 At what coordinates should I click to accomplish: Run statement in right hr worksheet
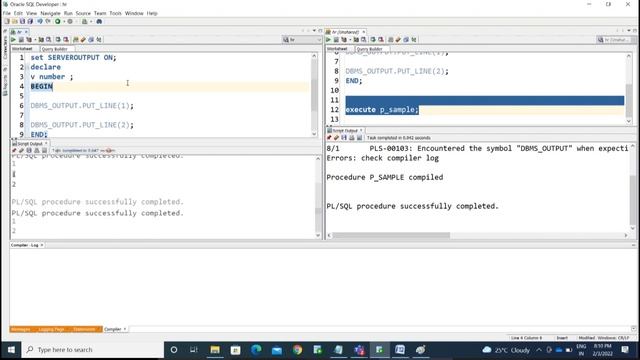328,40
